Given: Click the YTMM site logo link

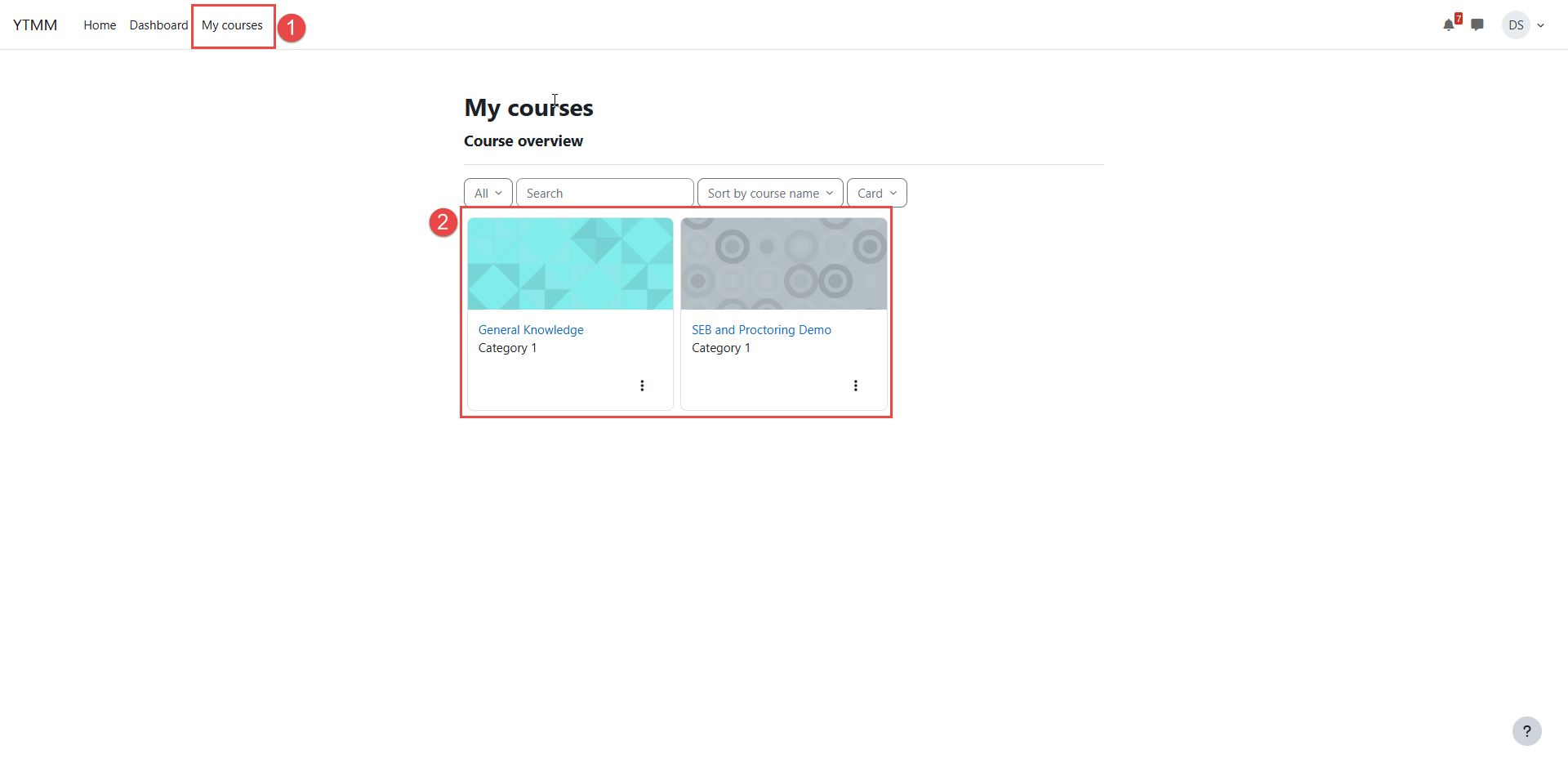Looking at the screenshot, I should 35,25.
